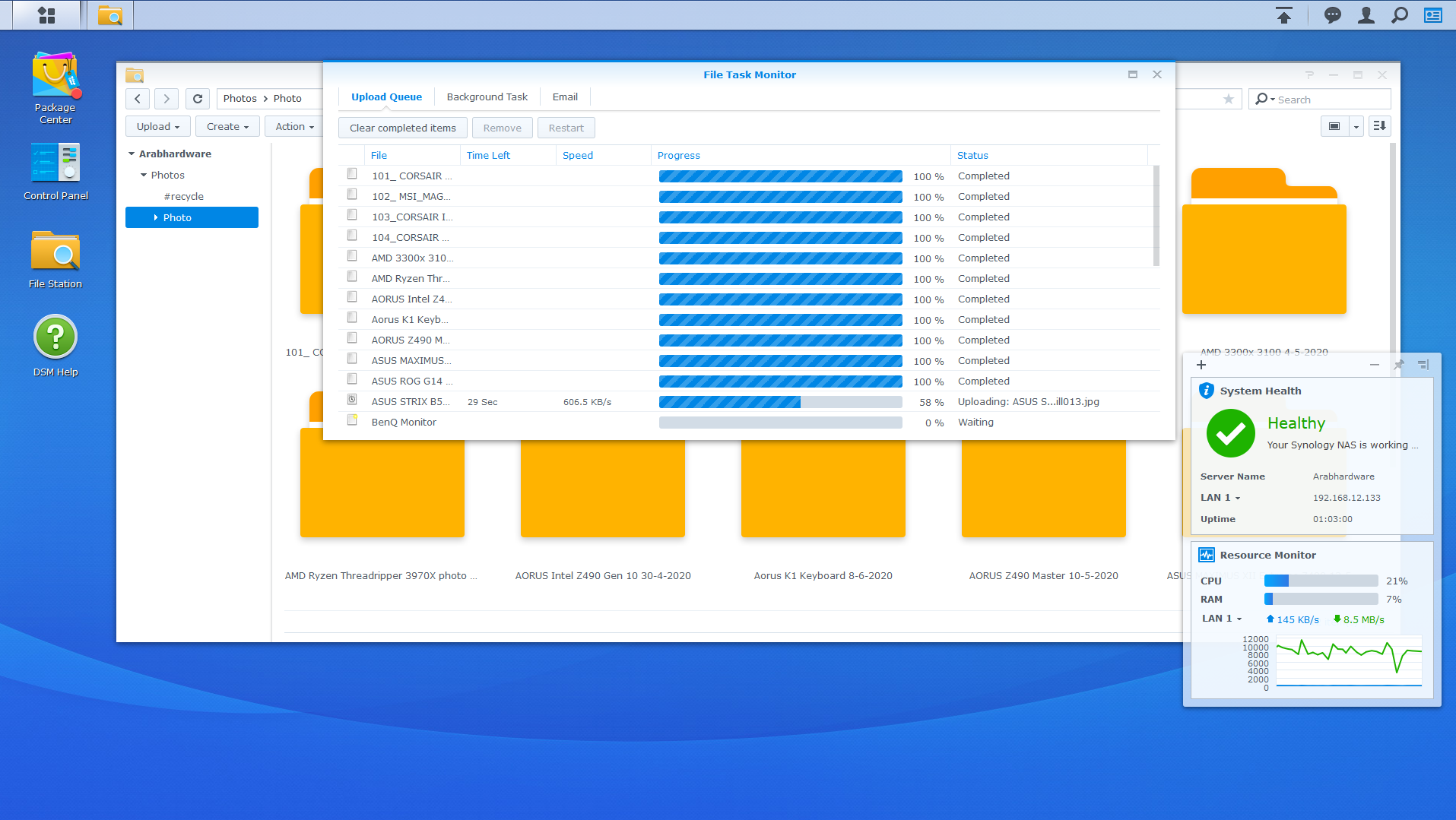Open taskbar search magnifier icon
The width and height of the screenshot is (1456, 820).
click(x=1400, y=15)
